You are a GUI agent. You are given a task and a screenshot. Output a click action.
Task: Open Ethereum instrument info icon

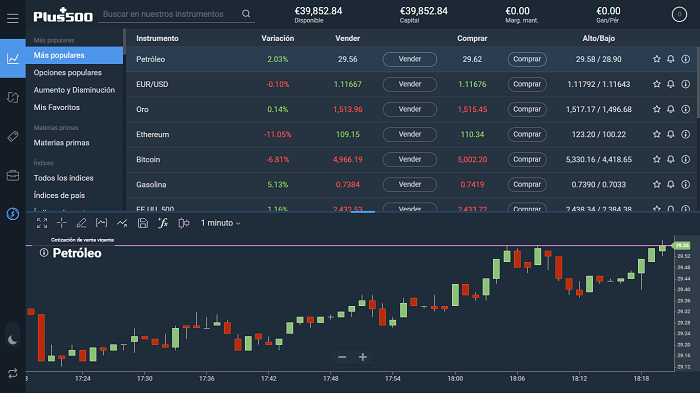pos(685,134)
